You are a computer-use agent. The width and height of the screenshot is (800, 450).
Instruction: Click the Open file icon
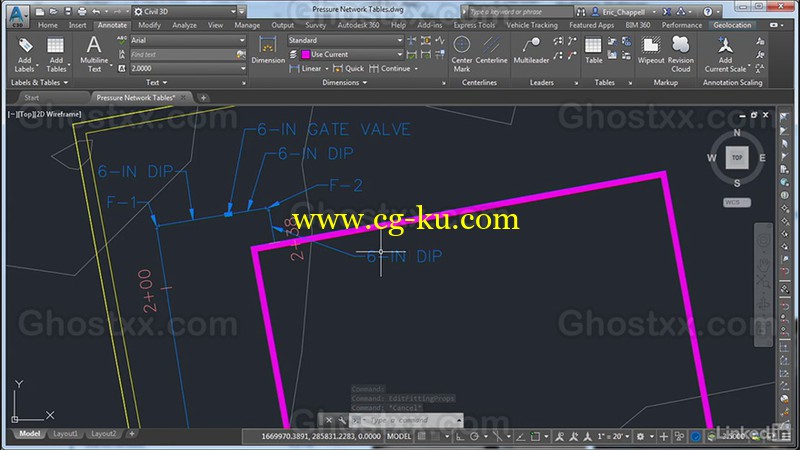(x=54, y=11)
